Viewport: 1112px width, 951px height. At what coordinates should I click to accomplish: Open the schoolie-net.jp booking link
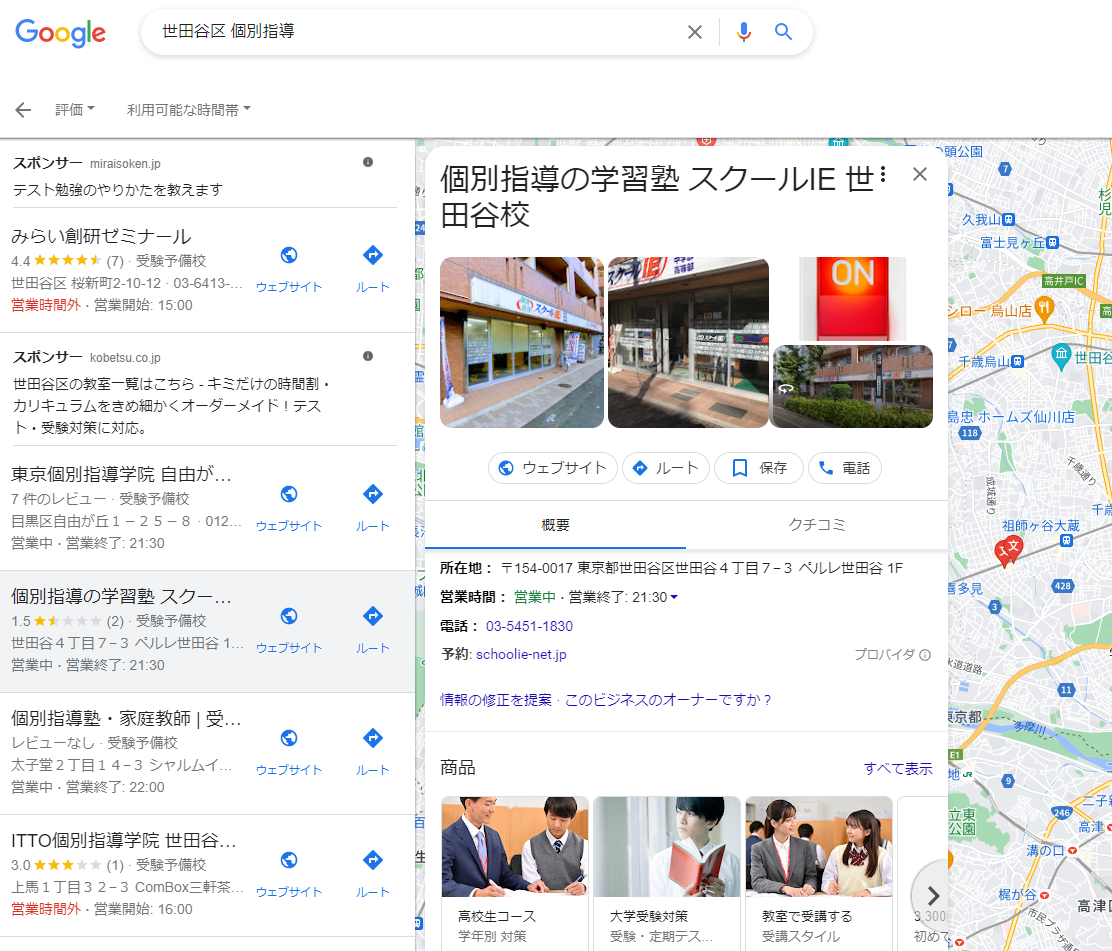[x=521, y=655]
